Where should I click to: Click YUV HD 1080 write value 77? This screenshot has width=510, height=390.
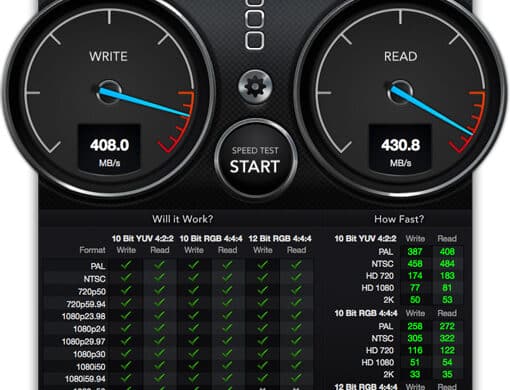click(x=415, y=288)
